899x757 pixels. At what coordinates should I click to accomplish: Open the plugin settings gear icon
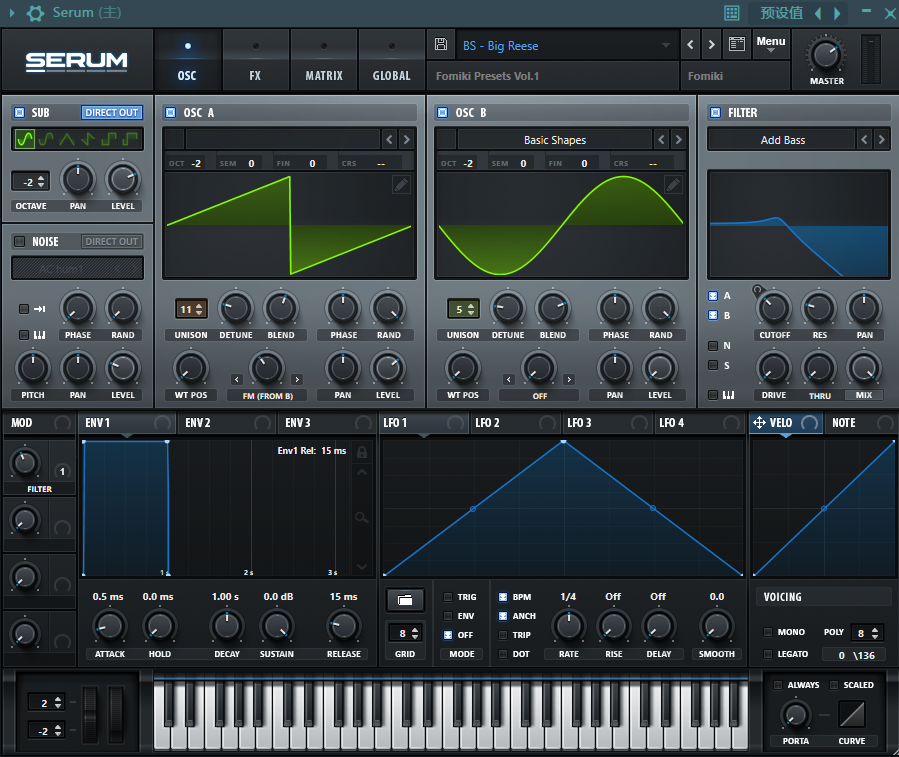coord(36,13)
